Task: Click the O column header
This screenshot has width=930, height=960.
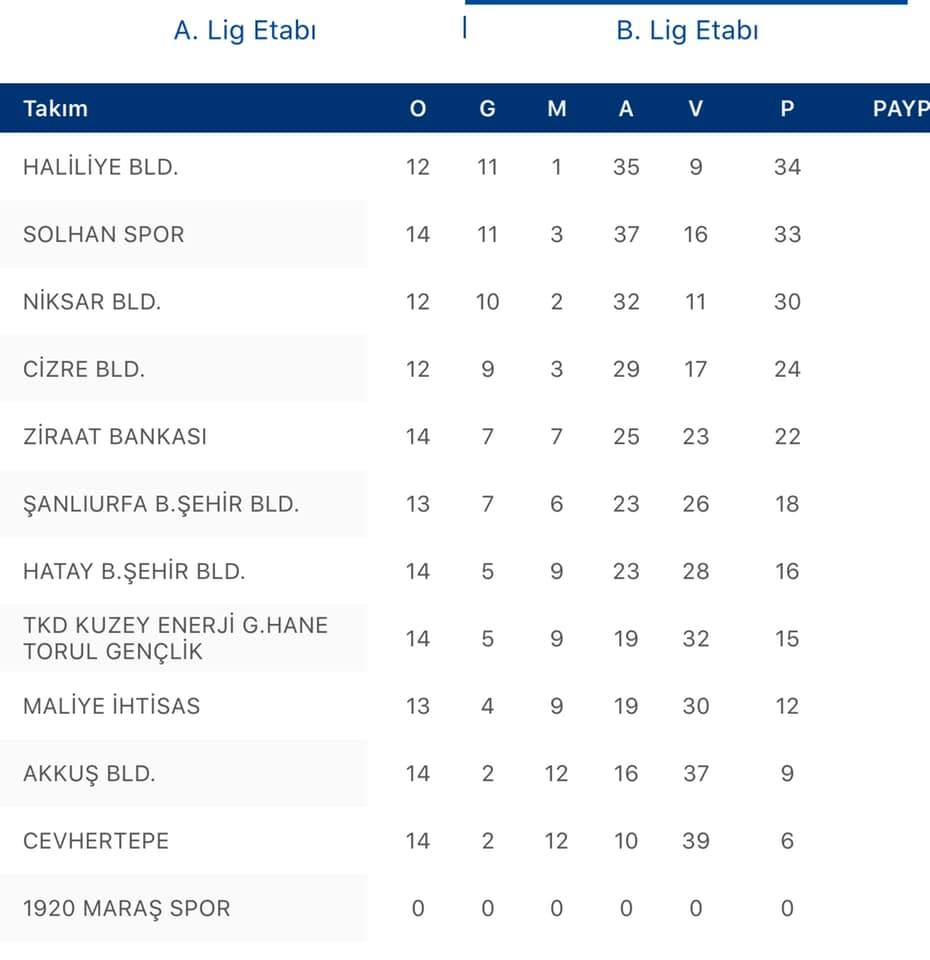Action: [x=418, y=108]
